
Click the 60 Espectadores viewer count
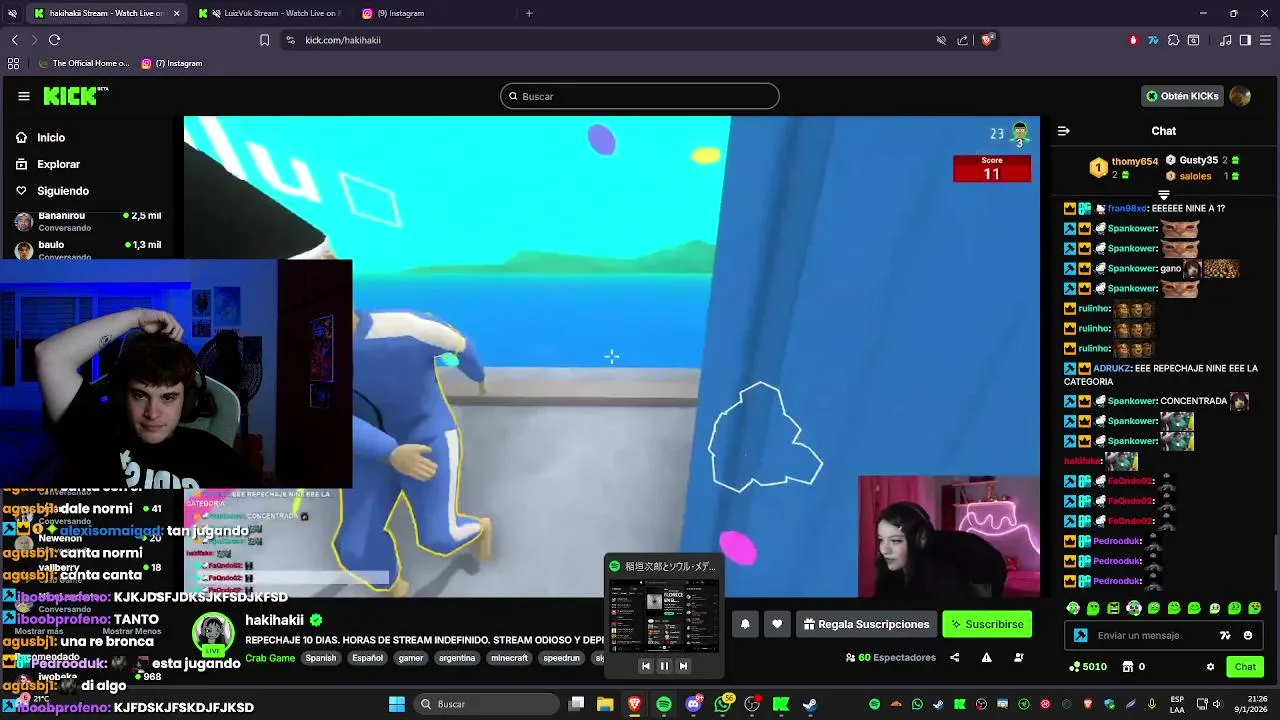click(x=890, y=658)
